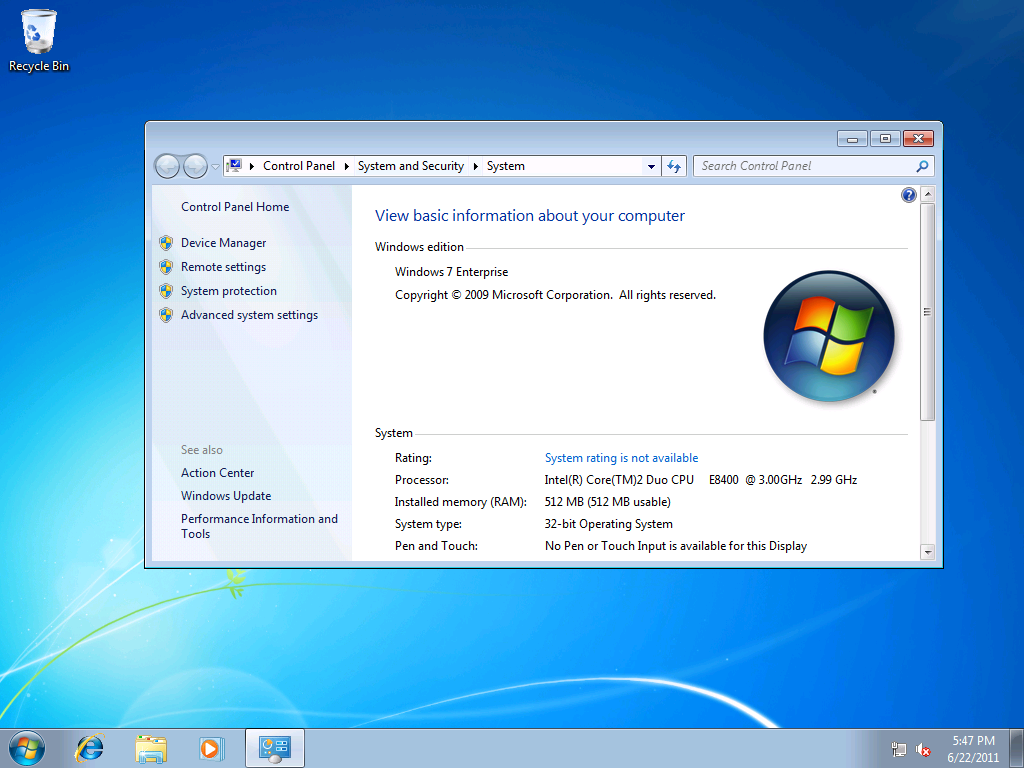The width and height of the screenshot is (1024, 768).
Task: Click the network status tray icon
Action: coord(899,749)
